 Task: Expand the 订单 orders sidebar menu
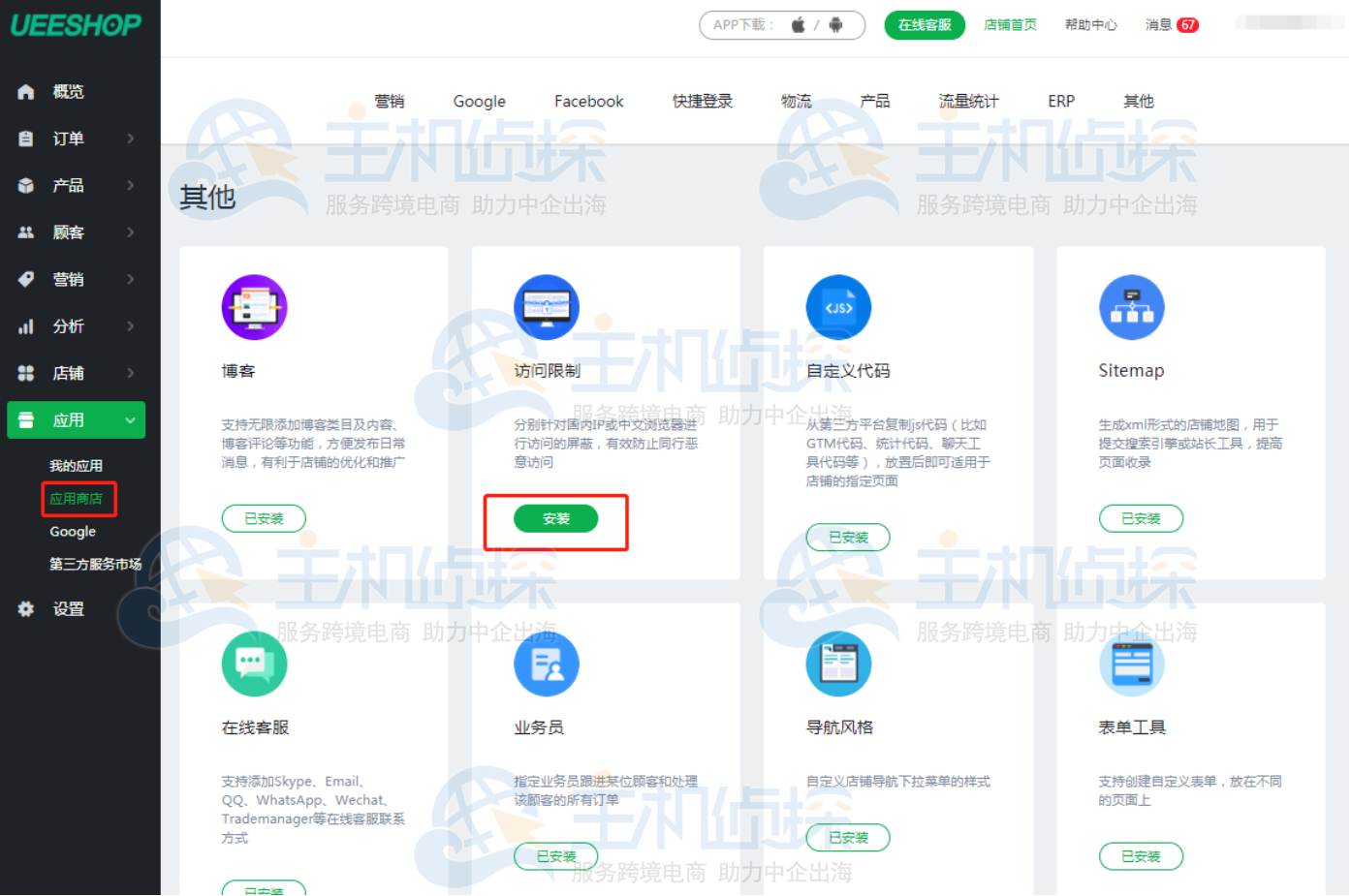point(76,139)
